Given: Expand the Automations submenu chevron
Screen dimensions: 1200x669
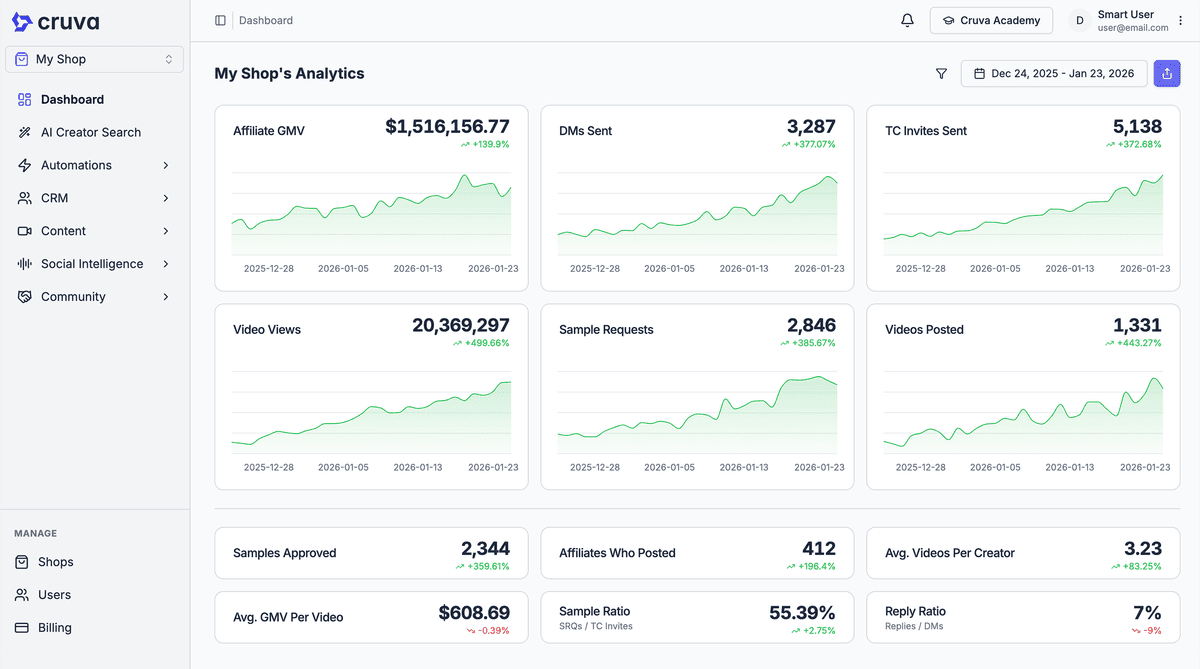Looking at the screenshot, I should [x=165, y=165].
